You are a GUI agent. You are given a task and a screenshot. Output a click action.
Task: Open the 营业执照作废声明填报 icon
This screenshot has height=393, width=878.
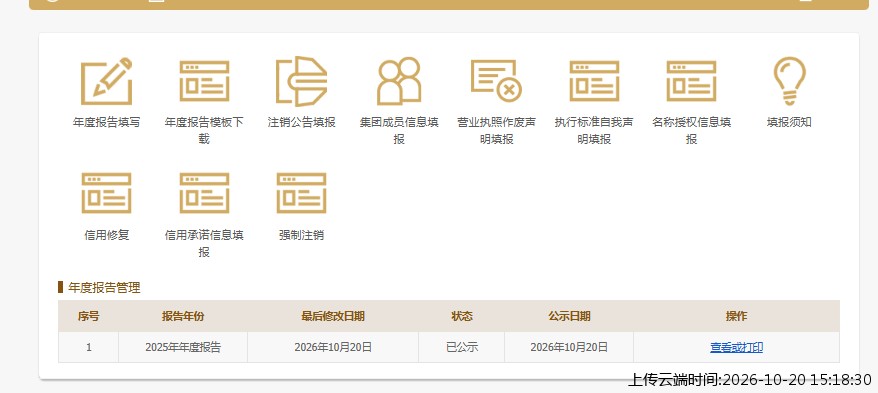point(496,81)
